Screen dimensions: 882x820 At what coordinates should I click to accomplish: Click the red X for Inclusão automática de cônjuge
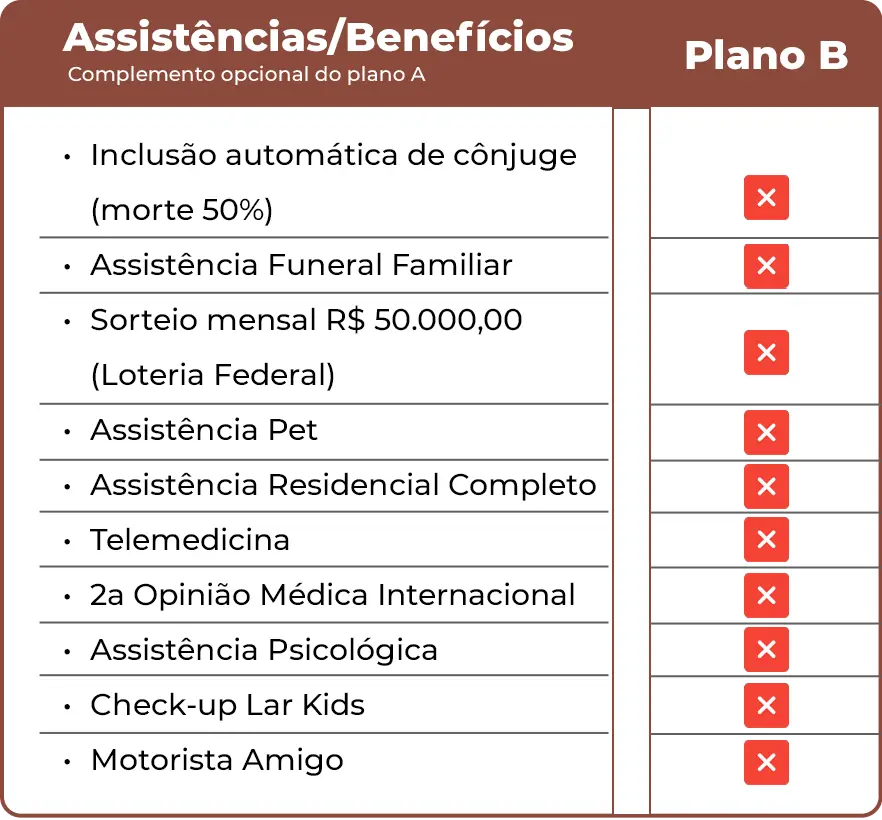(766, 198)
